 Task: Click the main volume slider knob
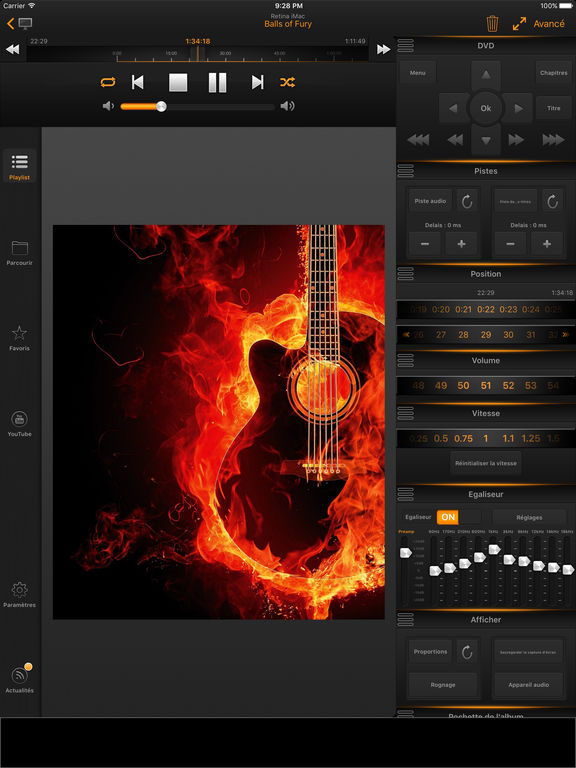pos(161,106)
